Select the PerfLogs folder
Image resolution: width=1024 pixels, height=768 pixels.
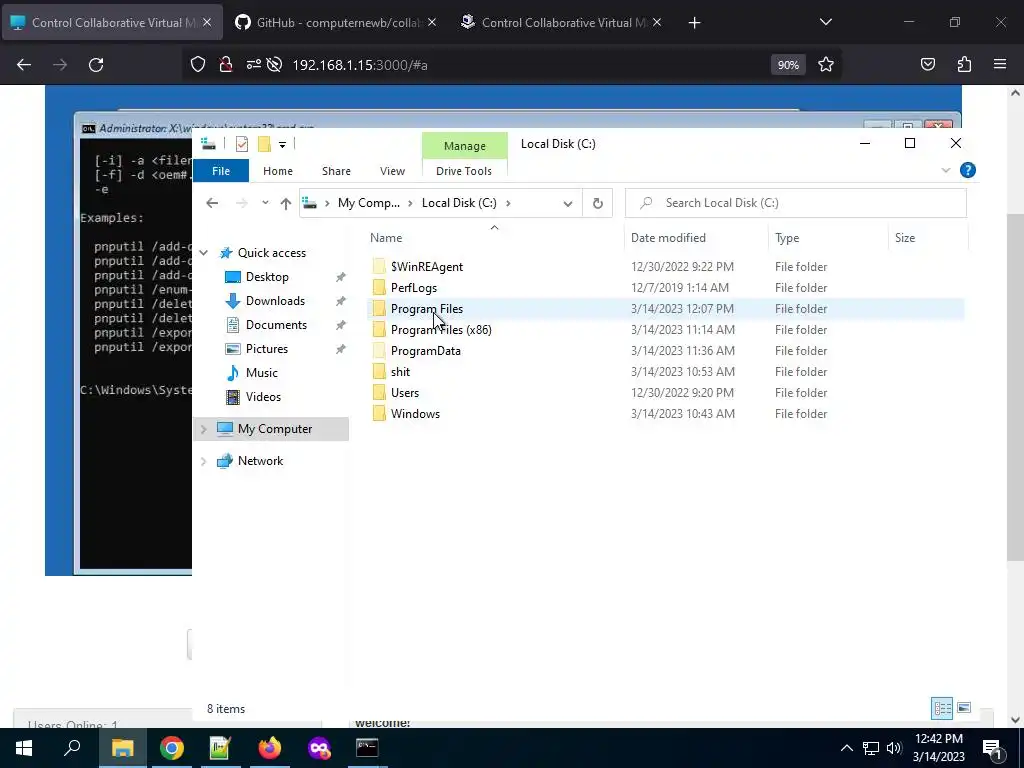(414, 288)
